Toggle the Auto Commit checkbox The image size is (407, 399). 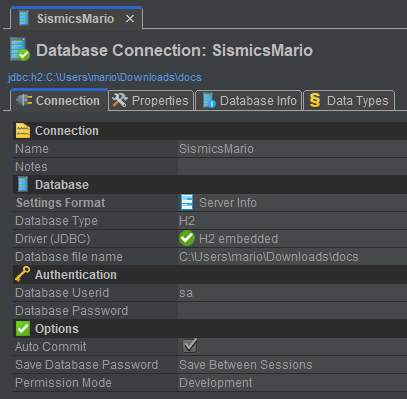coord(190,346)
